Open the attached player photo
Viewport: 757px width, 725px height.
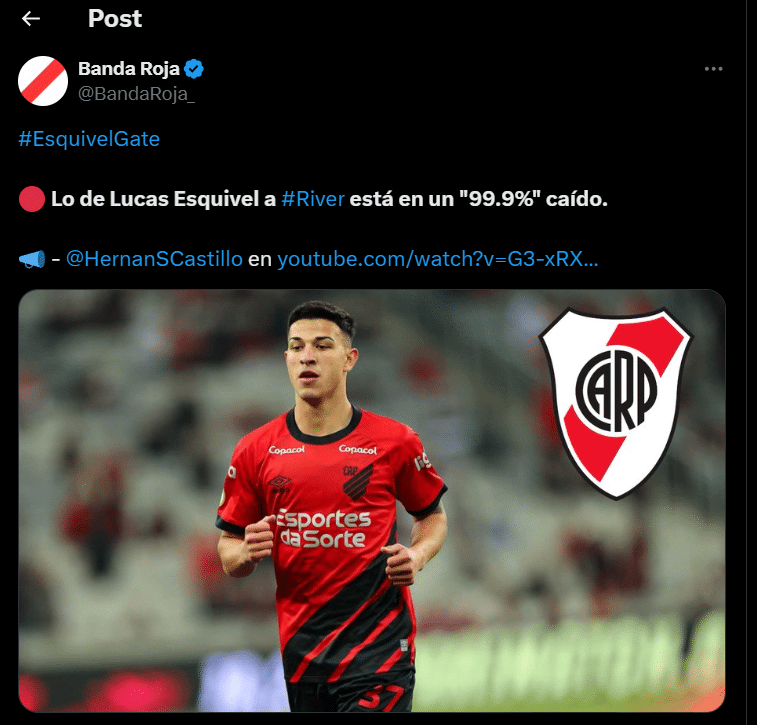(372, 501)
